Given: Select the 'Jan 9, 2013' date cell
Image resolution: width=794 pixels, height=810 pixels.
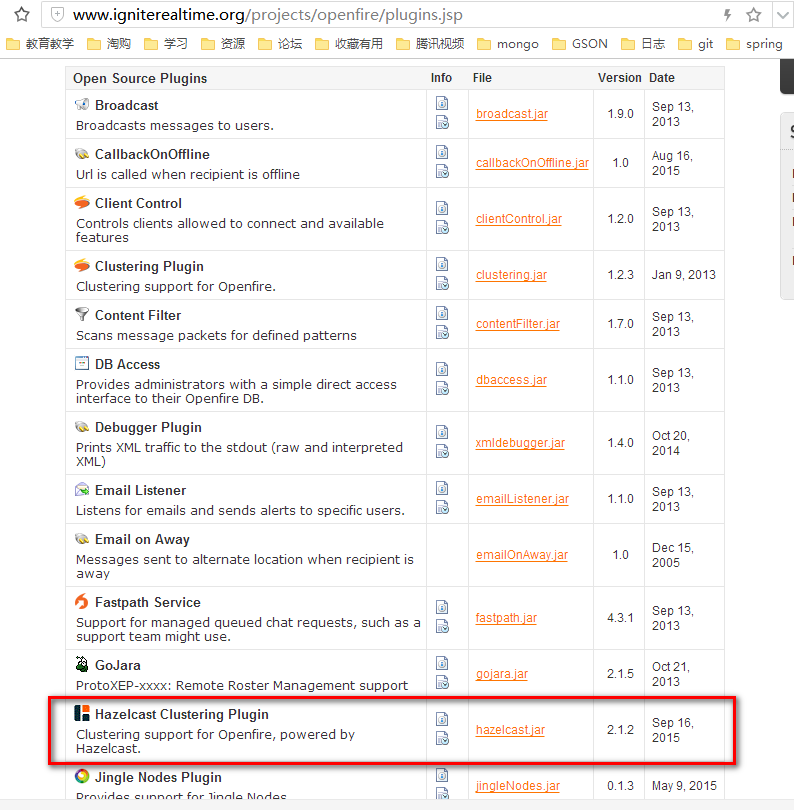Looking at the screenshot, I should point(683,275).
